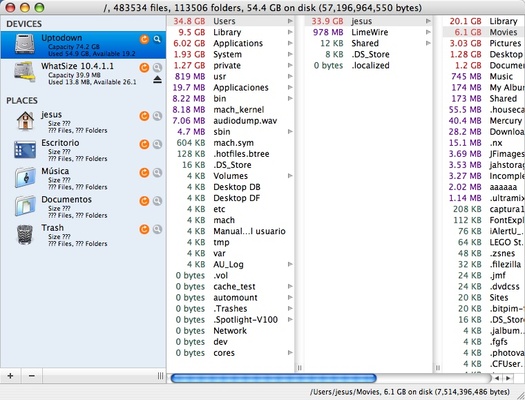Viewport: 525px width, 400px height.
Task: Expand the jesus 33.9 GB folder arrow
Action: click(x=428, y=21)
